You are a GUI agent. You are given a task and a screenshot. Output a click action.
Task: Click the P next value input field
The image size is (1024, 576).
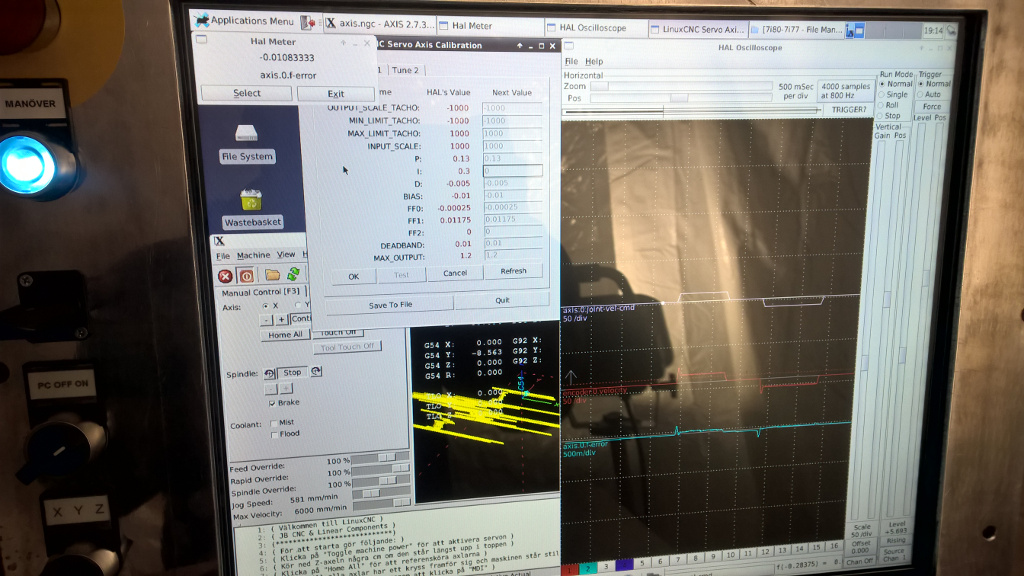[x=512, y=158]
